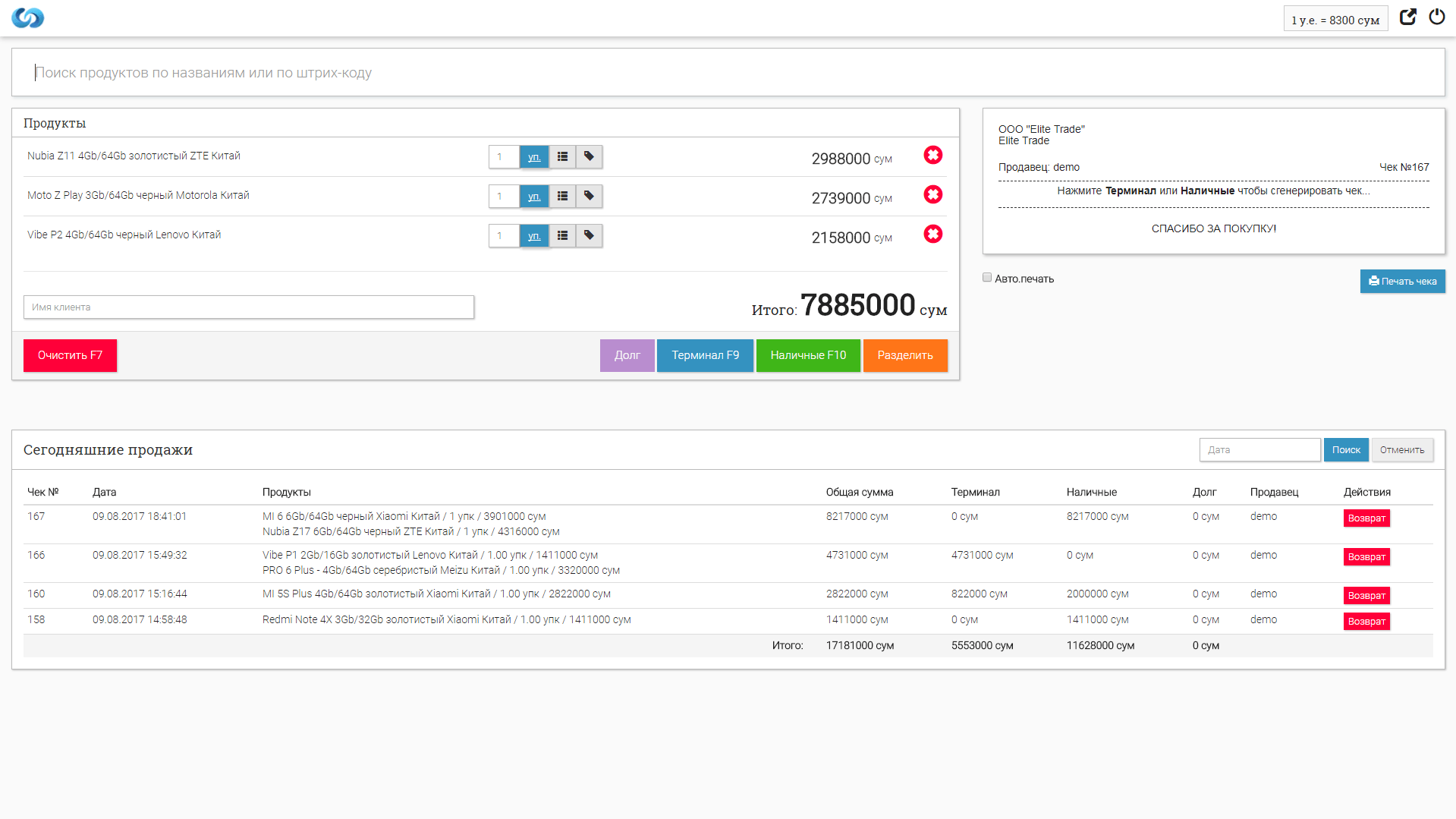Click the price tag icon for Nubia Z11
Image resolution: width=1456 pixels, height=819 pixels.
[x=589, y=156]
